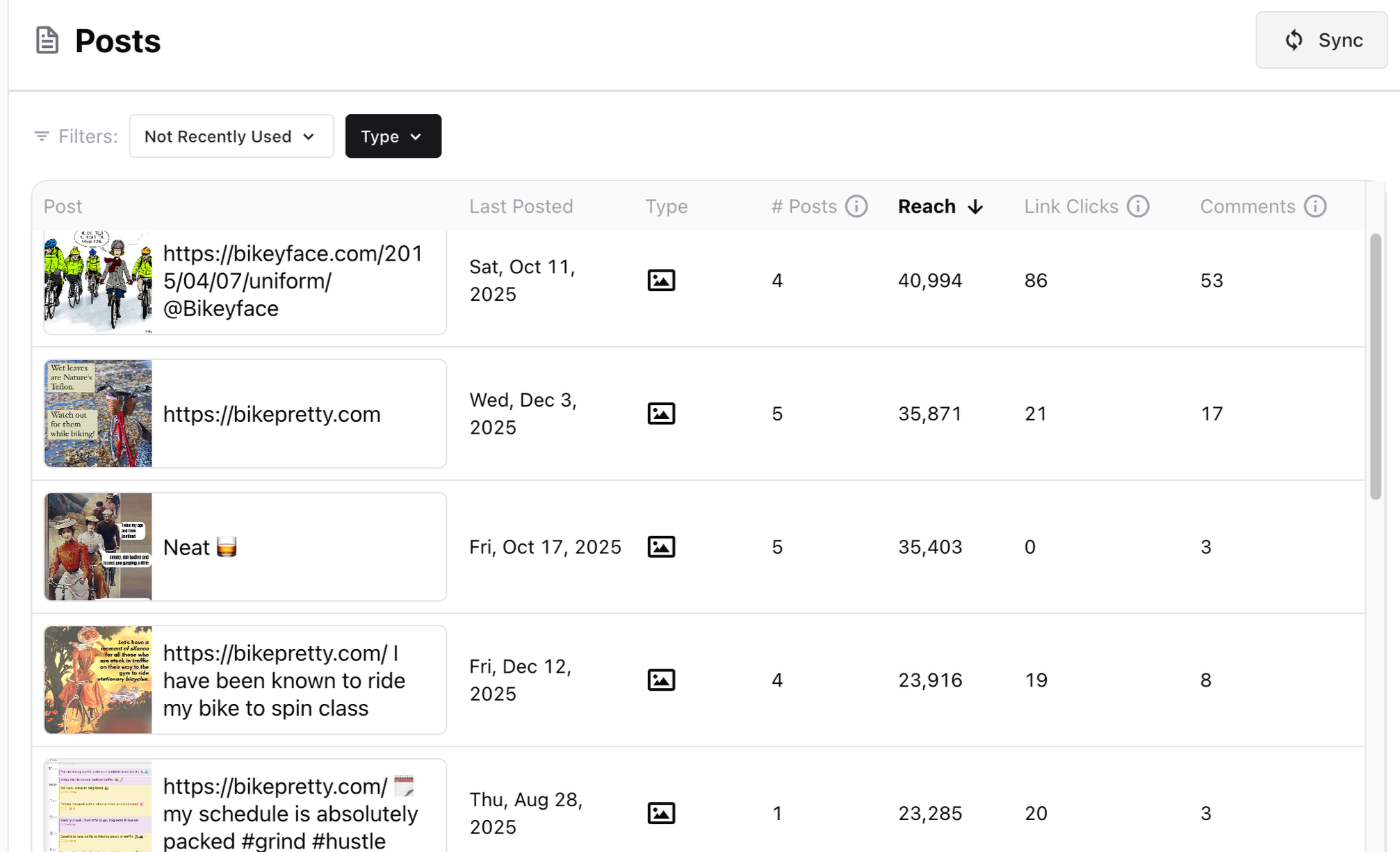The width and height of the screenshot is (1400, 852).
Task: Sort table by Comments column
Action: click(x=1247, y=206)
